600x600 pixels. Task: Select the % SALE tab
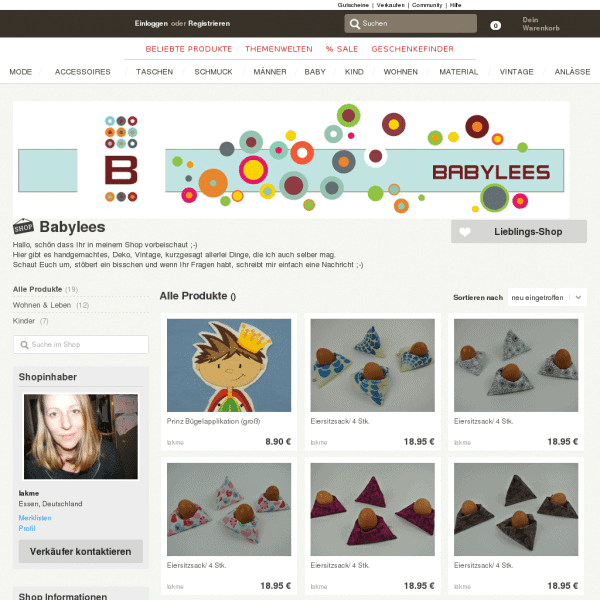click(342, 49)
